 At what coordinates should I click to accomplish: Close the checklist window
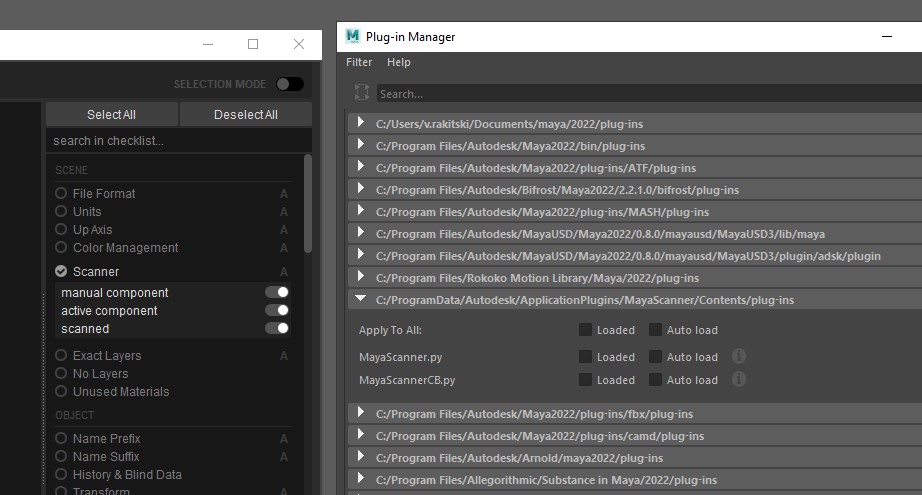[299, 44]
